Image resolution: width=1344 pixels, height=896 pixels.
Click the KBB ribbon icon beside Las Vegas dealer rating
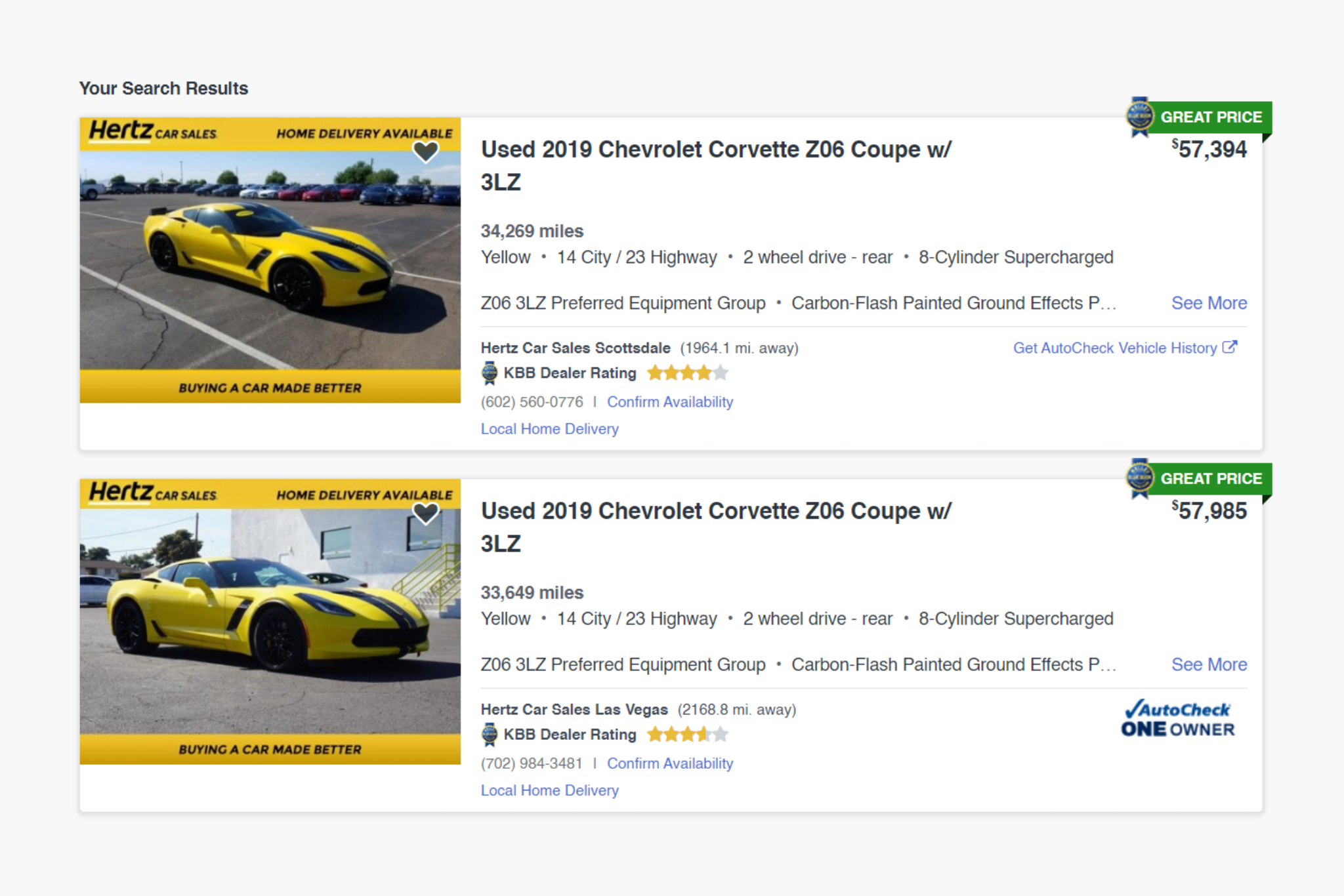(490, 735)
